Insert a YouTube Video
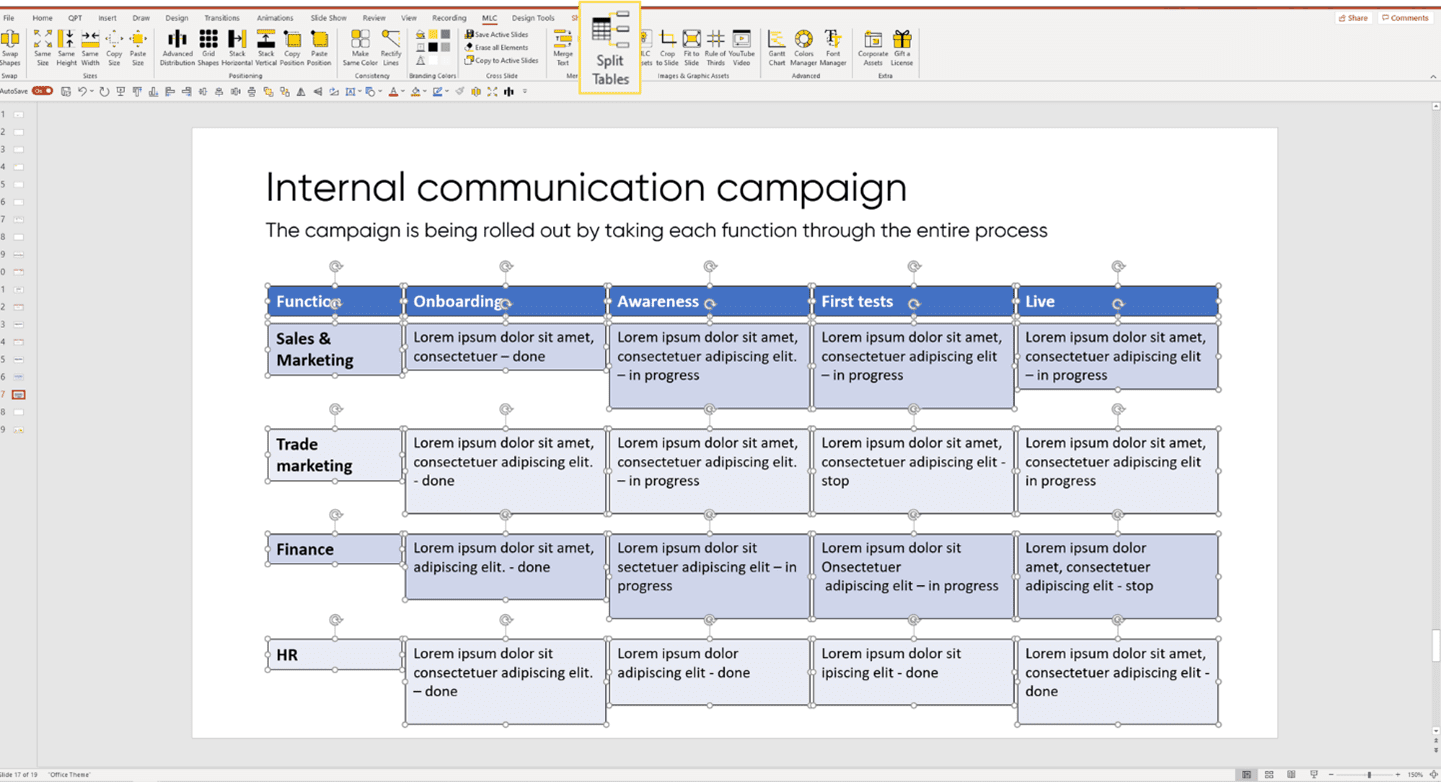Screen dimensions: 1441x782 coord(741,47)
